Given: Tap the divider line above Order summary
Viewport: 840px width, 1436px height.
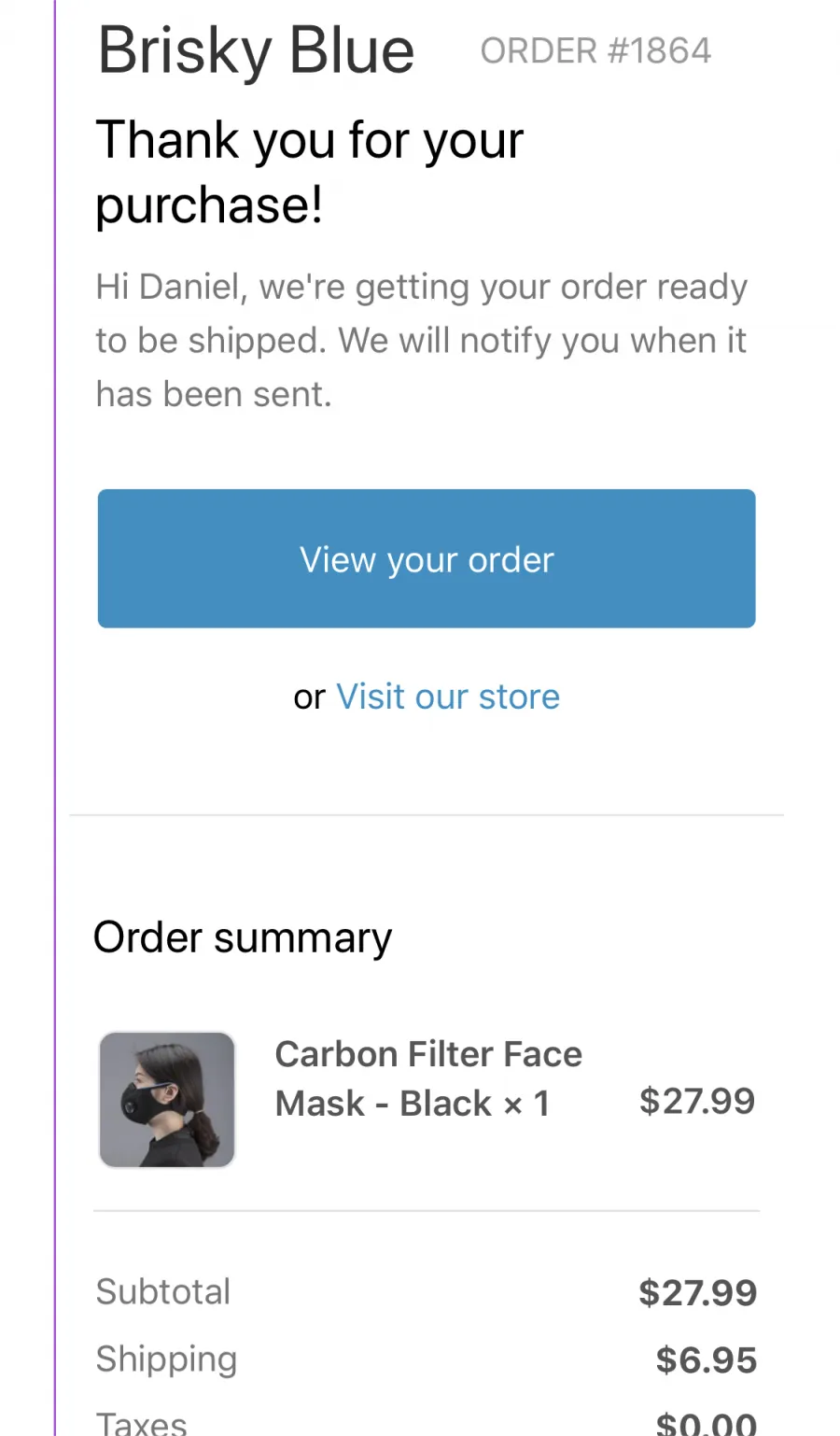Looking at the screenshot, I should tap(427, 815).
